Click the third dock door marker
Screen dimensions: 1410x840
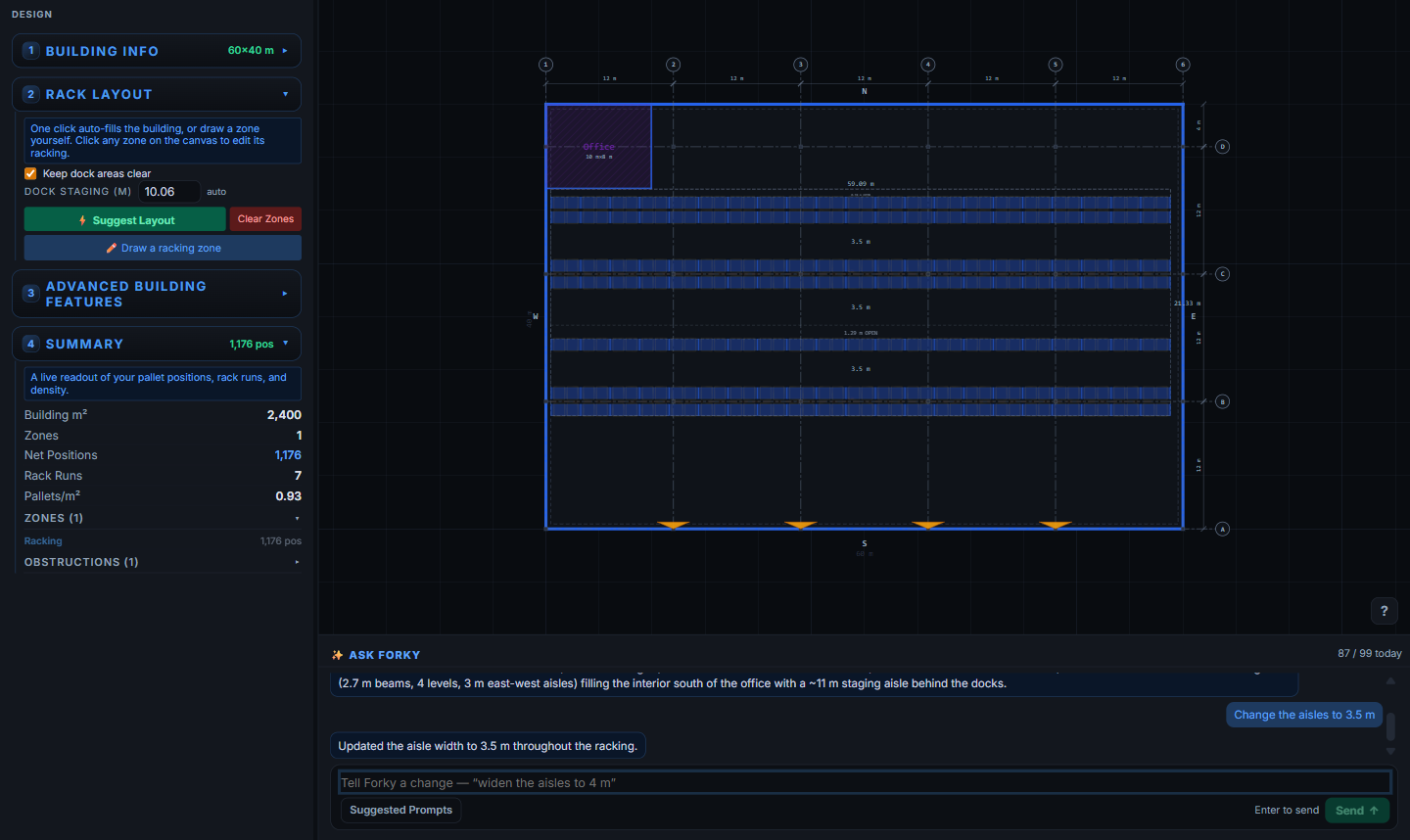928,525
